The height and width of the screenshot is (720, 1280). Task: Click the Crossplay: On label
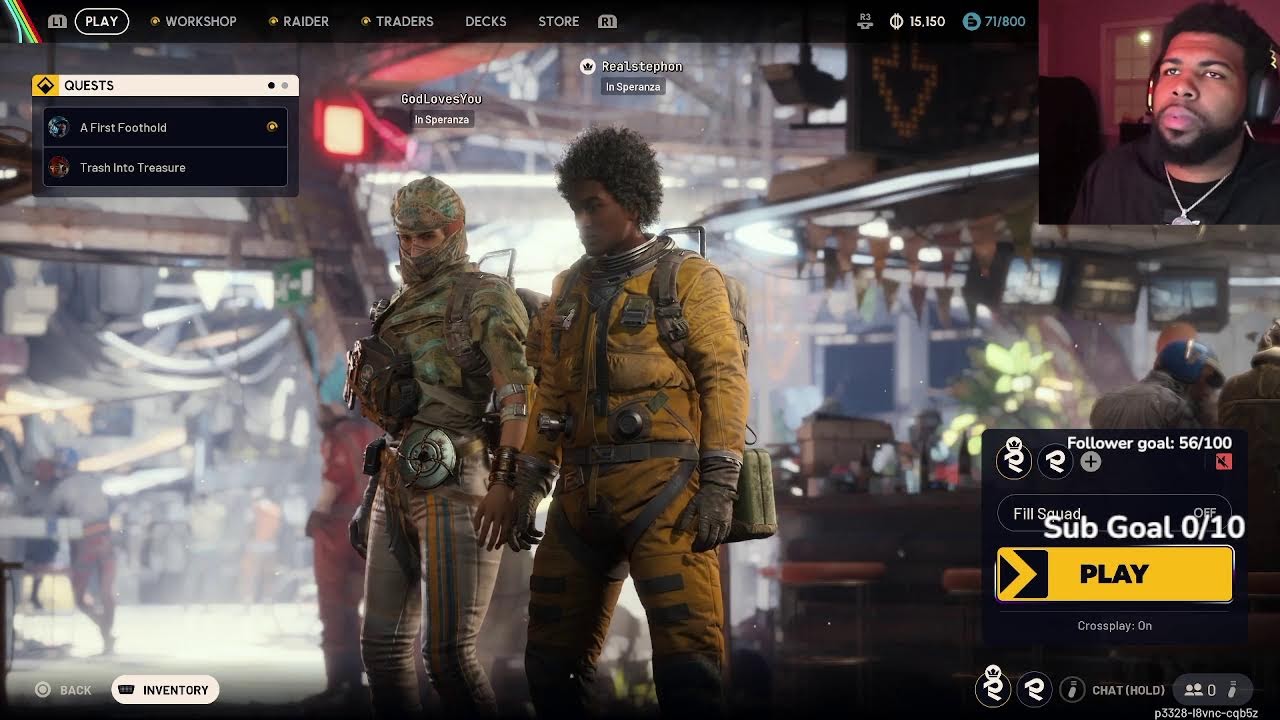(1115, 626)
